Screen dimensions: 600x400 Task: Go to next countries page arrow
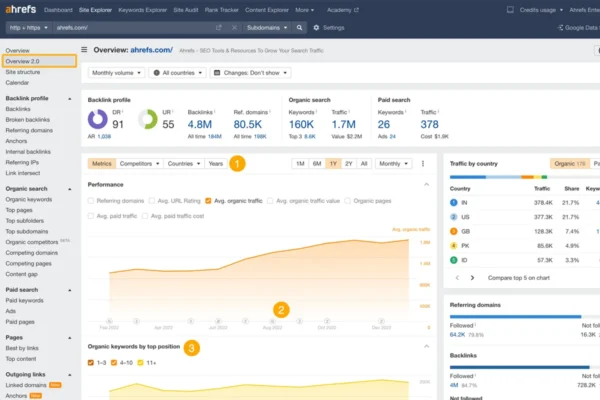coord(472,278)
